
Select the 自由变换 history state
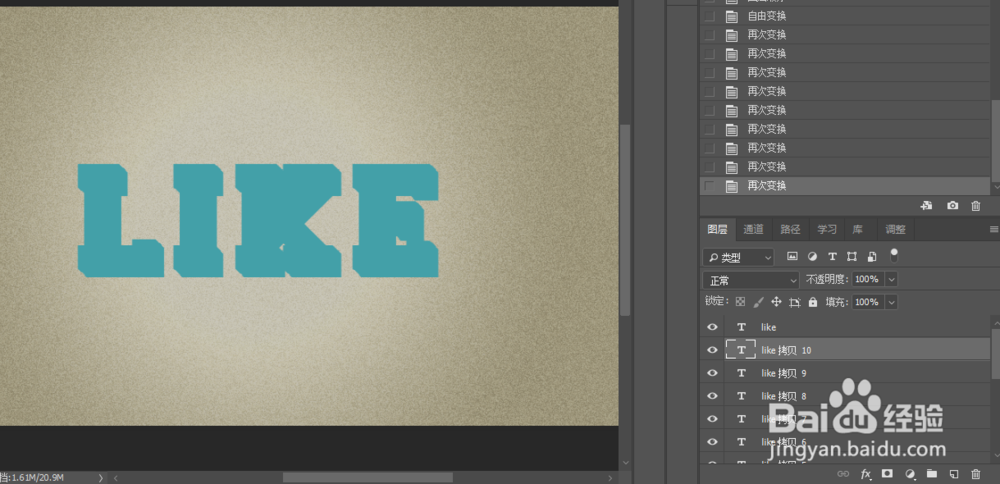coord(846,16)
